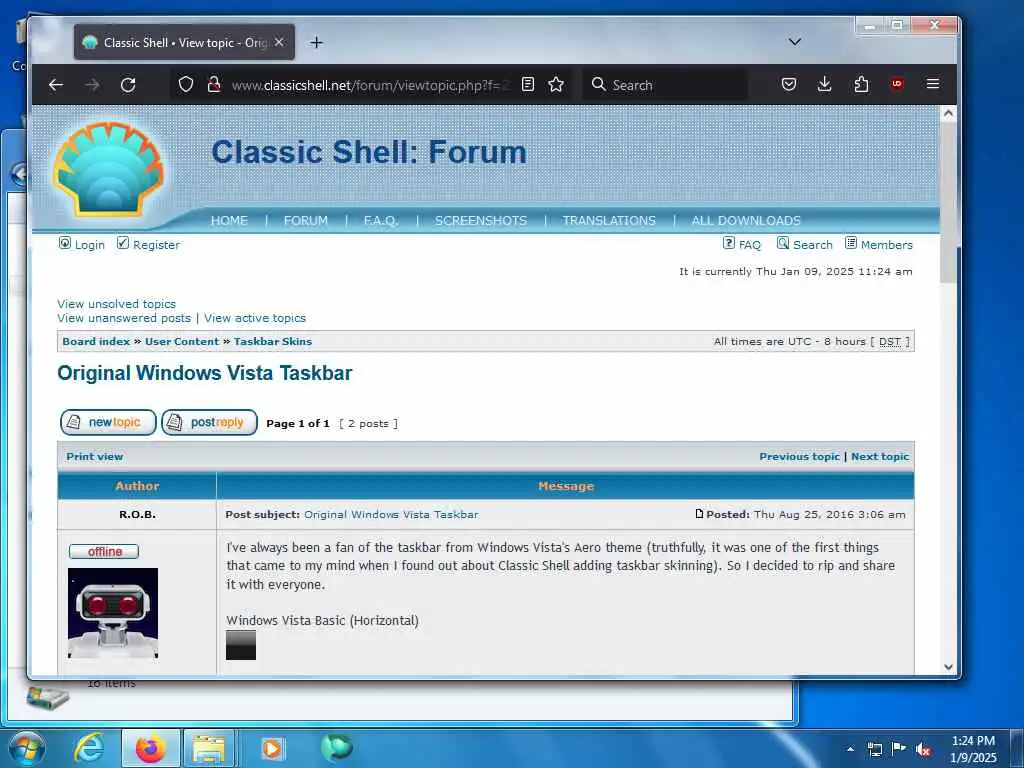Open a new browser tab

316,42
